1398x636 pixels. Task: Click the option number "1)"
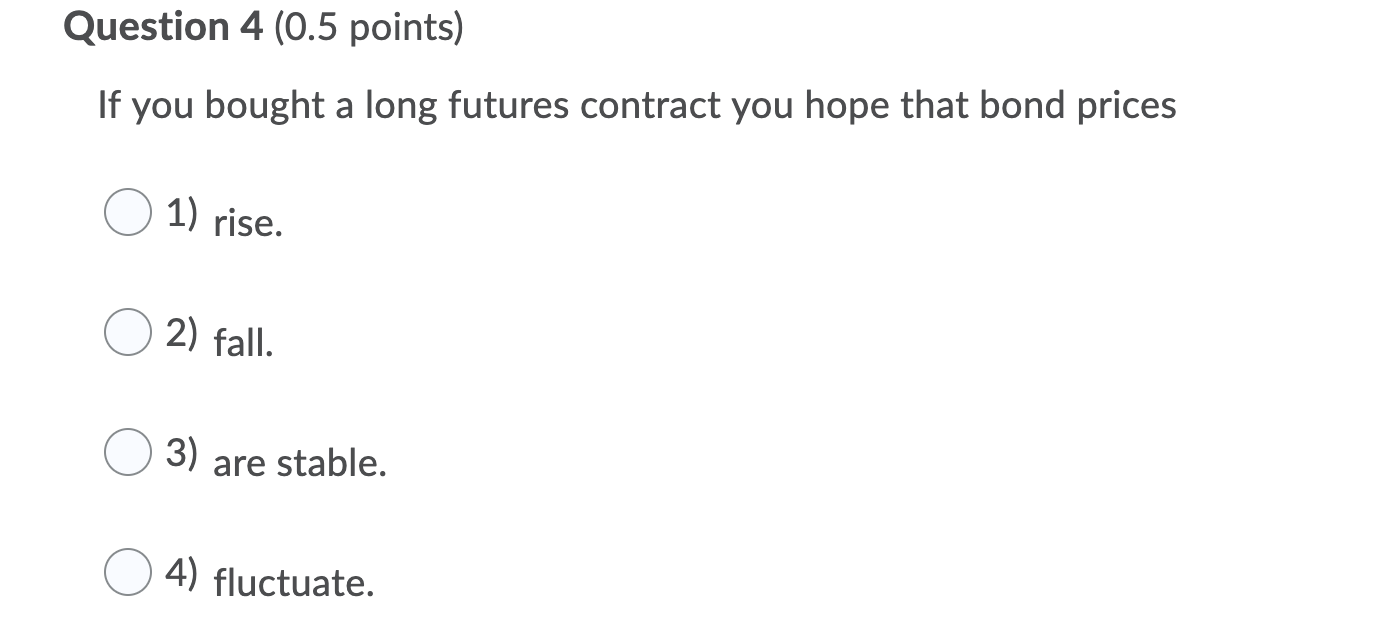pyautogui.click(x=182, y=214)
